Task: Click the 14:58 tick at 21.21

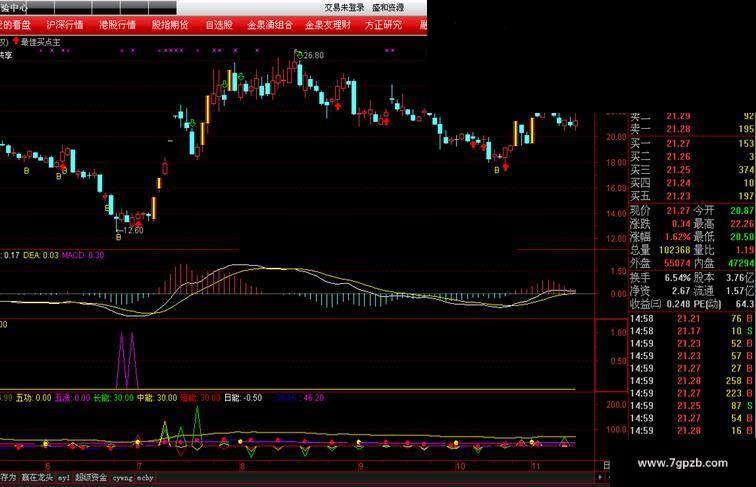Action: point(692,319)
